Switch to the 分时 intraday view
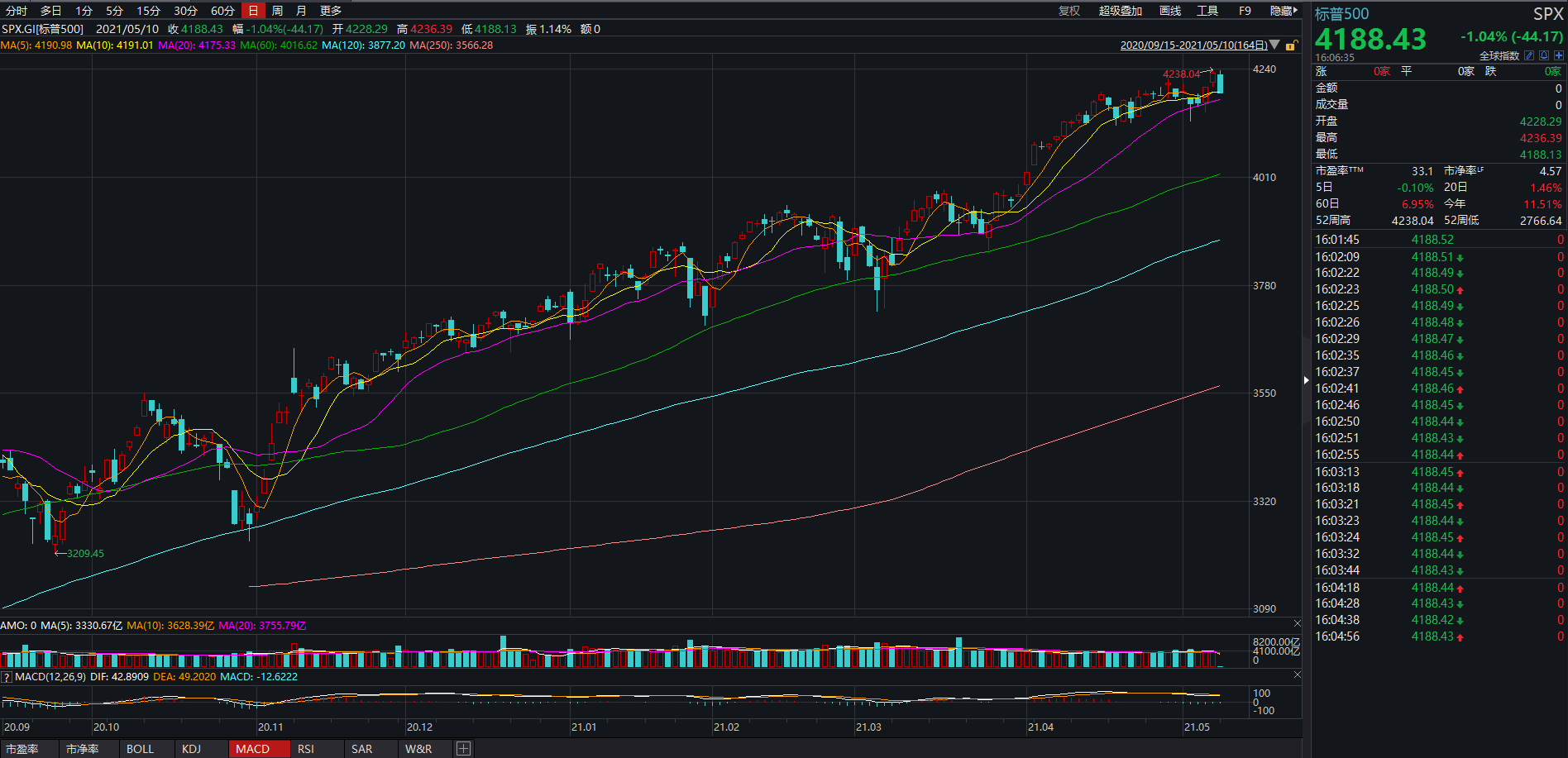The height and width of the screenshot is (758, 1568). click(17, 11)
